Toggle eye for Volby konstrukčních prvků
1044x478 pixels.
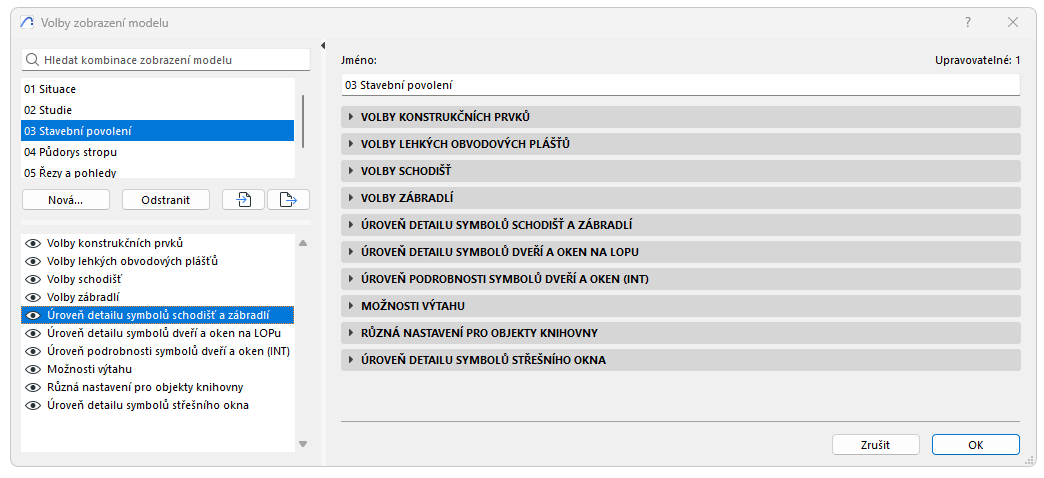(x=33, y=244)
